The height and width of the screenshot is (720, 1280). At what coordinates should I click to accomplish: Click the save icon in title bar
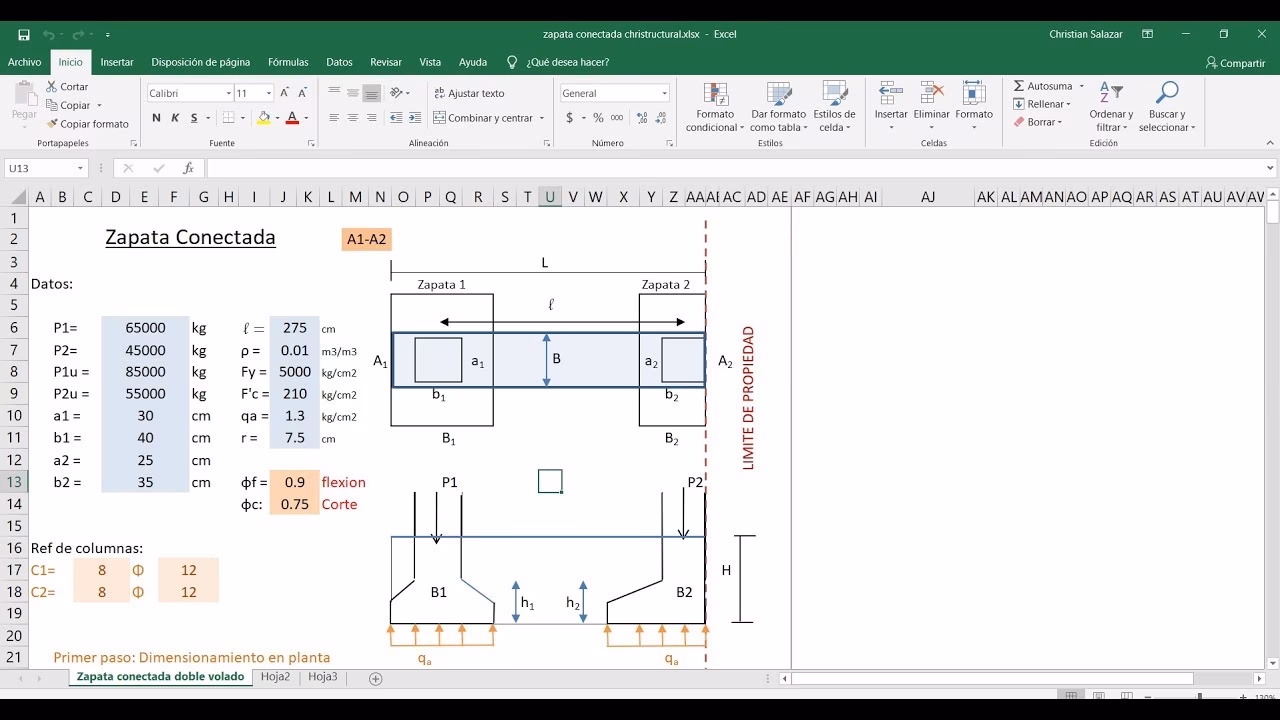pos(24,34)
